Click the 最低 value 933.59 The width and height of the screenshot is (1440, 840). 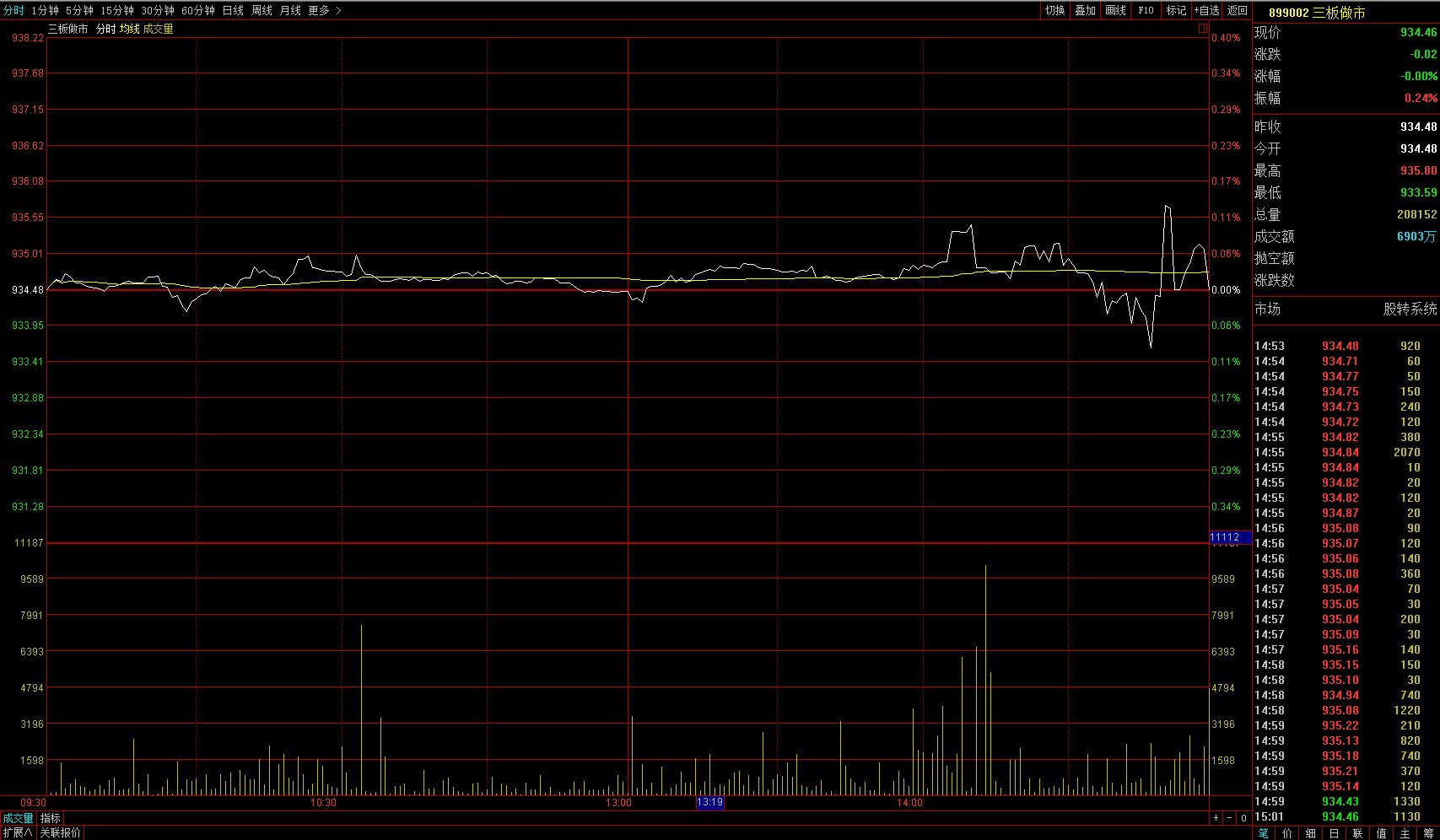1418,192
